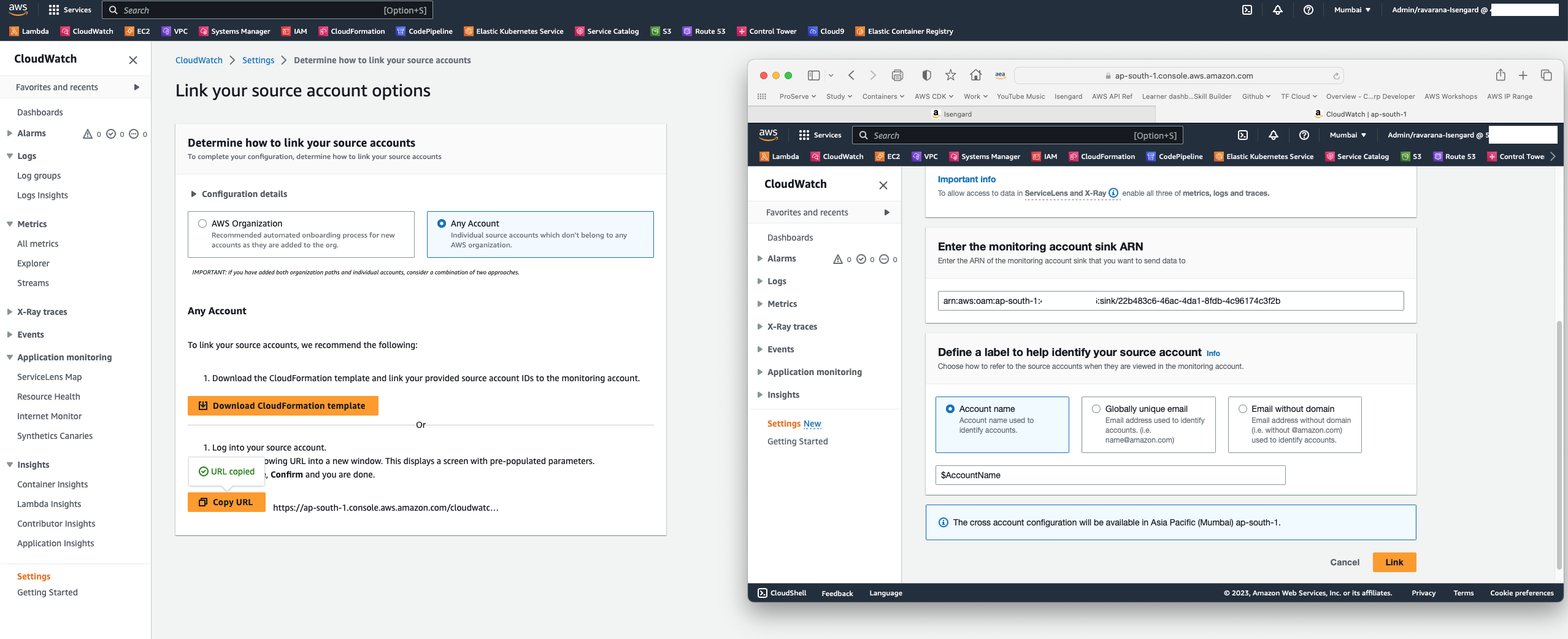This screenshot has height=639, width=1568.
Task: Click Info link beside label heading
Action: point(1213,353)
